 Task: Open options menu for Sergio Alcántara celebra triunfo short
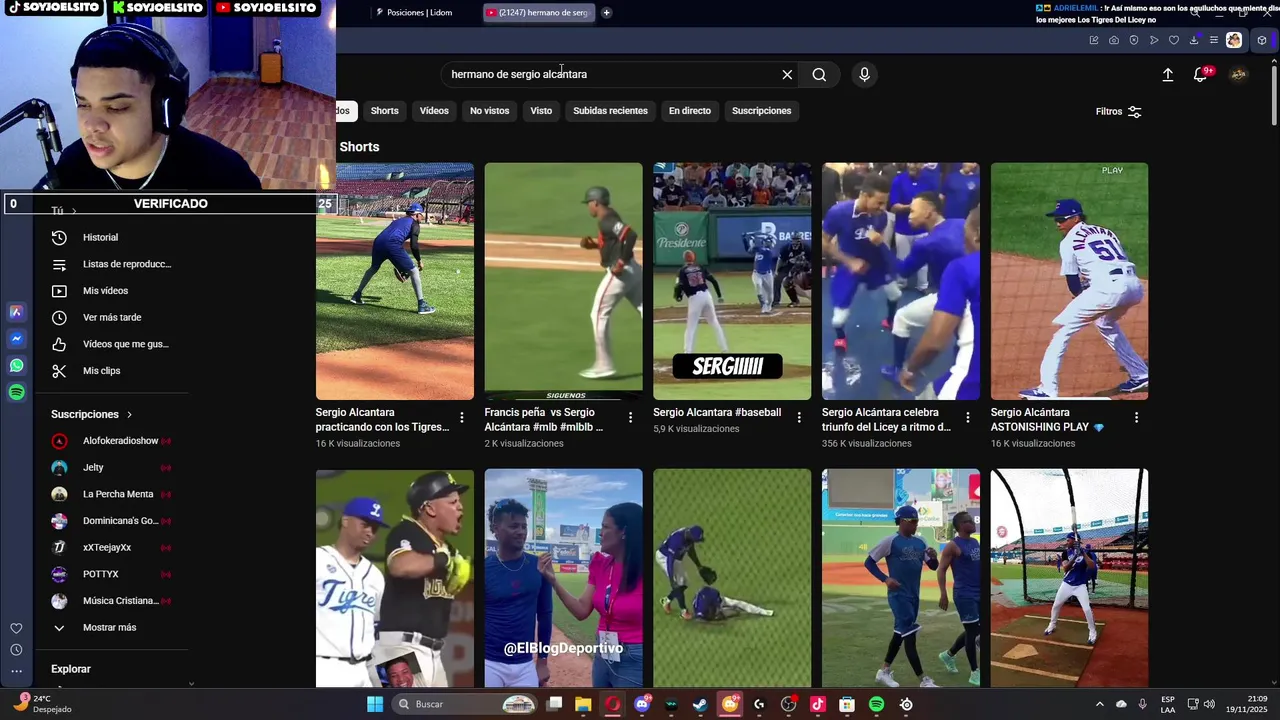point(967,418)
